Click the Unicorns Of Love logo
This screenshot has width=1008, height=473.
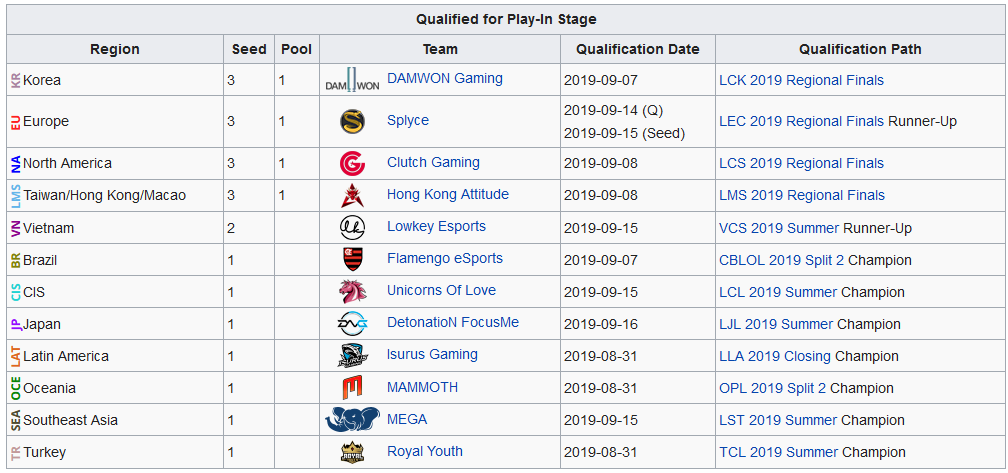[352, 292]
